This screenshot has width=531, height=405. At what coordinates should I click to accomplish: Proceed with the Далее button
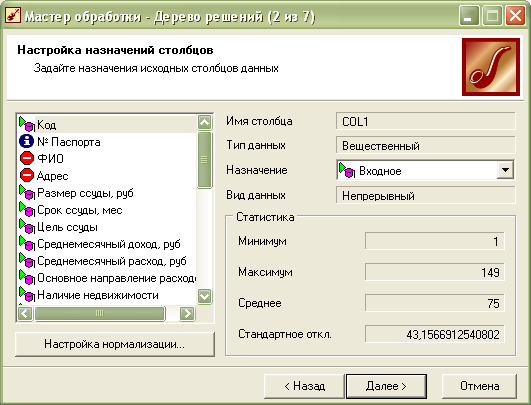386,386
